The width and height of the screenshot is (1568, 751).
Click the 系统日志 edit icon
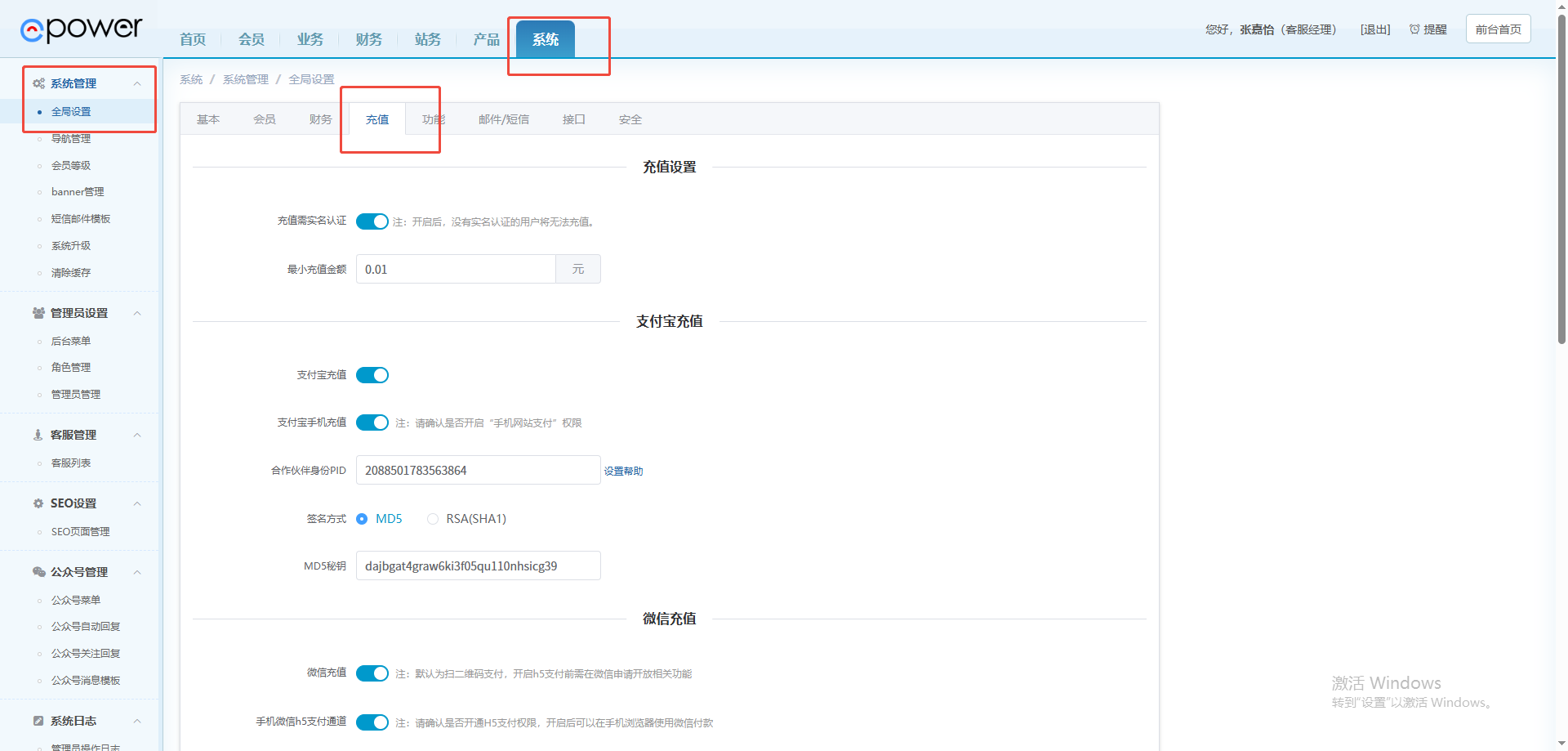click(38, 721)
